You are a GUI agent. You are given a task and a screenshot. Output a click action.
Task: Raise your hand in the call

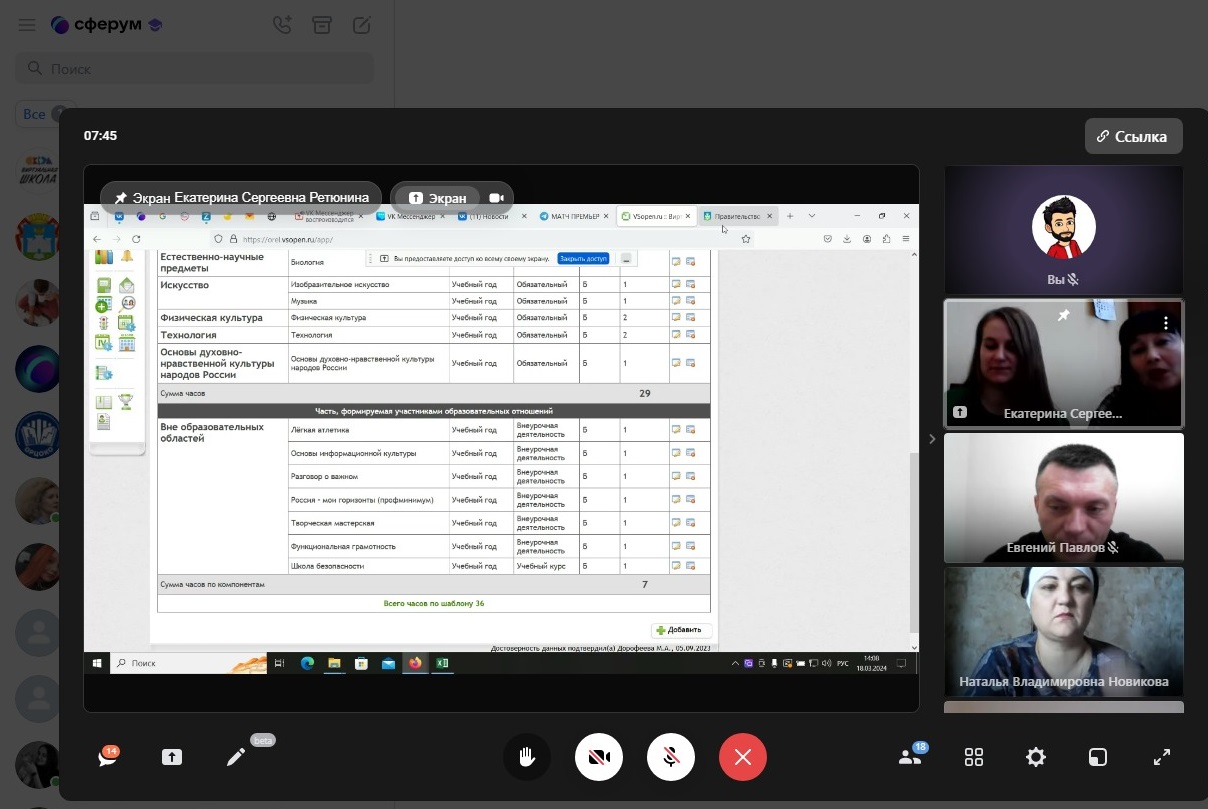click(x=527, y=757)
